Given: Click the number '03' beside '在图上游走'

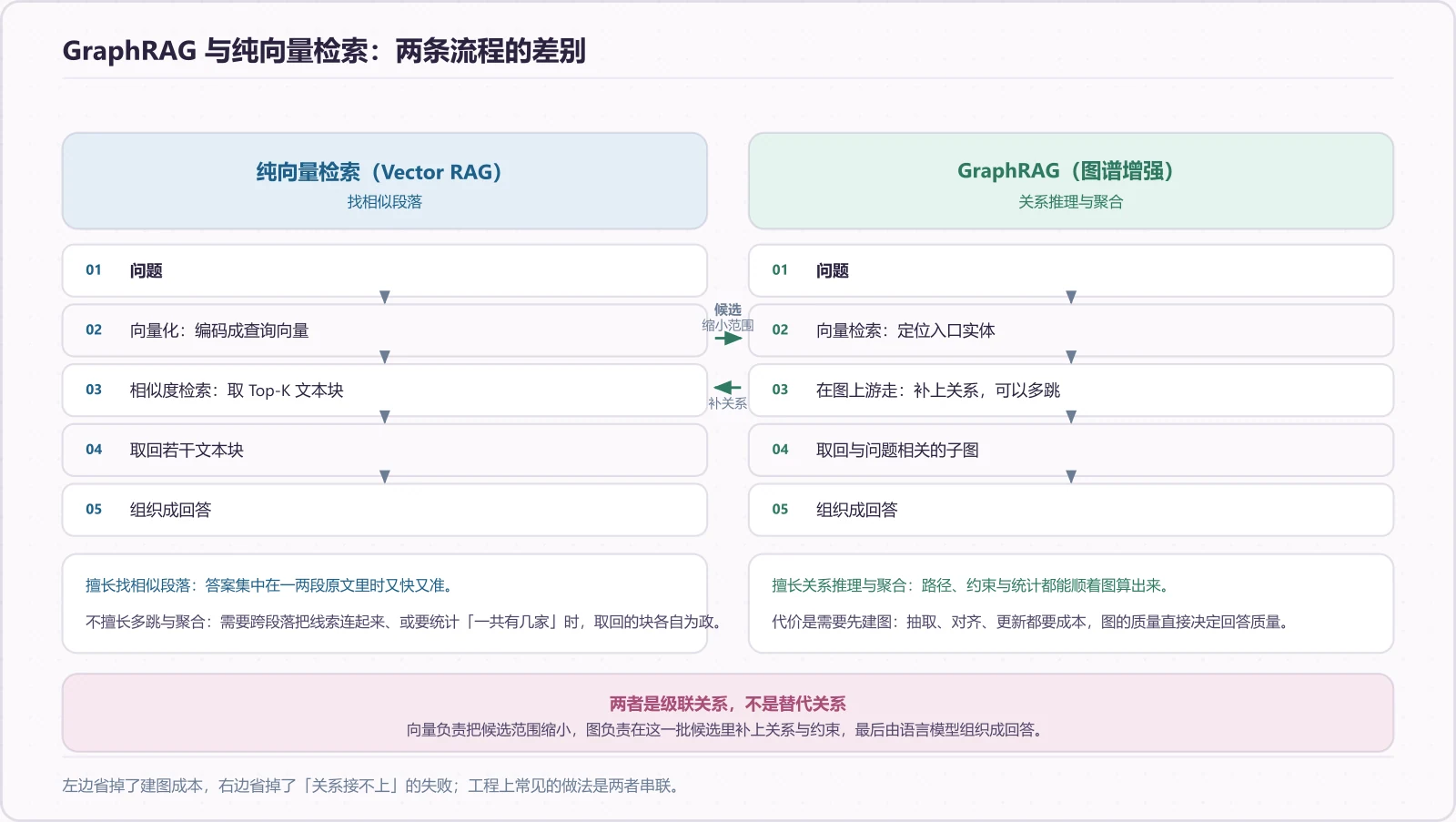Looking at the screenshot, I should click(x=780, y=390).
